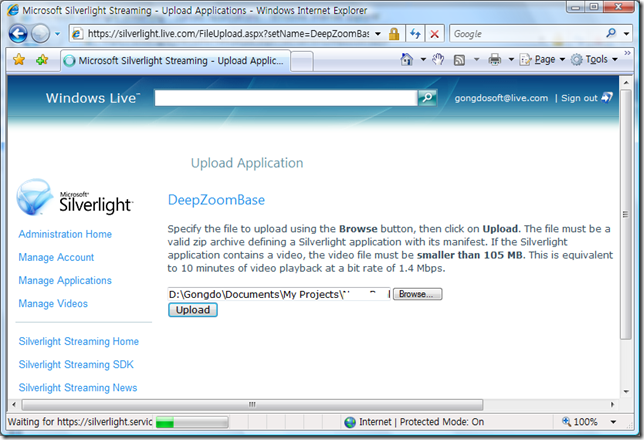Viewport: 644px width, 440px height.
Task: Click the Sign out link
Action: [x=579, y=98]
